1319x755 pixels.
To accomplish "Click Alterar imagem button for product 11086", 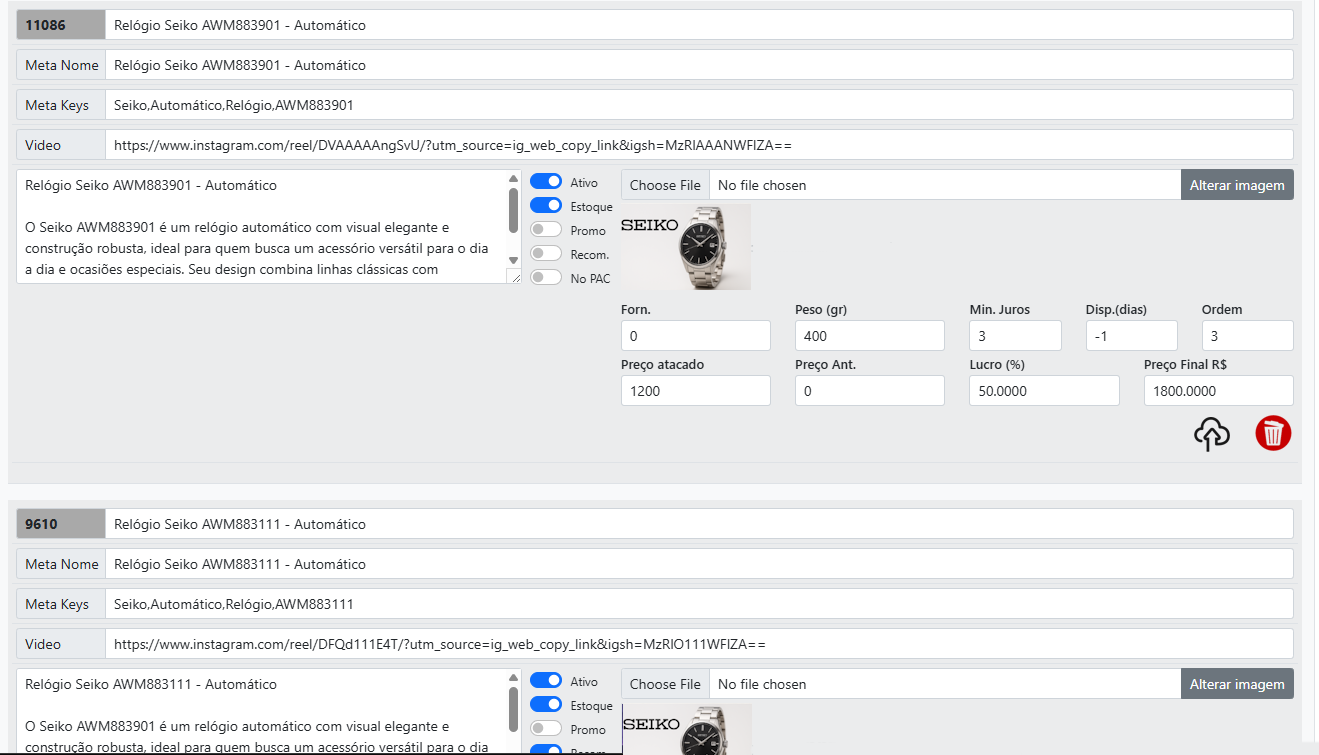I will point(1237,185).
